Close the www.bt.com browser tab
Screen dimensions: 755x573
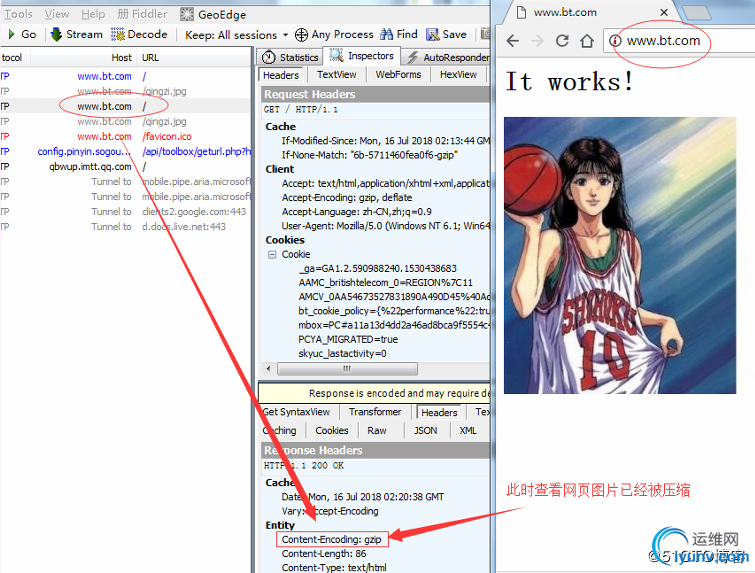click(664, 13)
